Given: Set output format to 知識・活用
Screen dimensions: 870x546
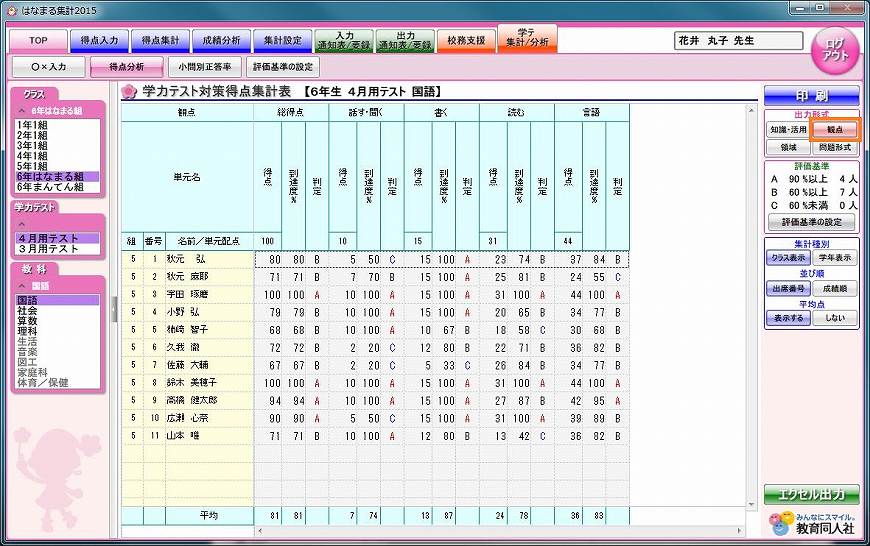Looking at the screenshot, I should [788, 129].
